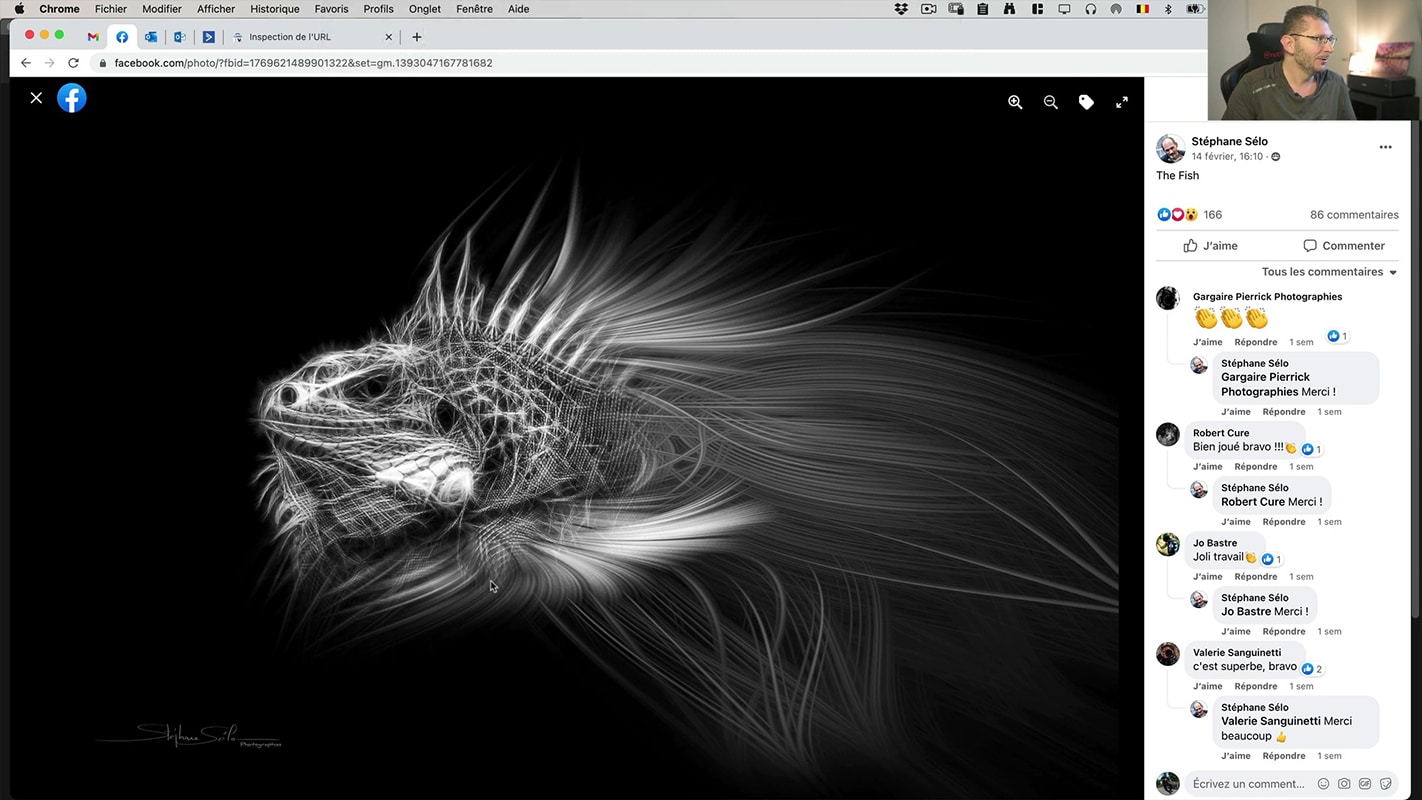Switch to the second Outlook pinned tab
The width and height of the screenshot is (1422, 800).
click(x=180, y=37)
